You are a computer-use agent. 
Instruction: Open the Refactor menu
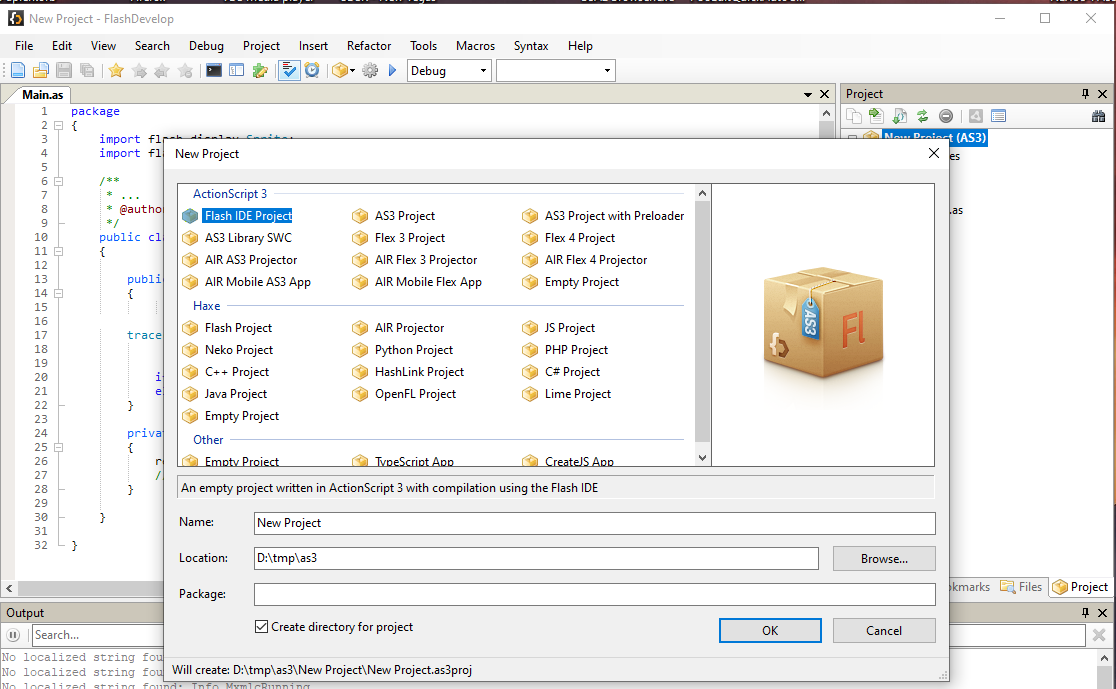coord(369,46)
